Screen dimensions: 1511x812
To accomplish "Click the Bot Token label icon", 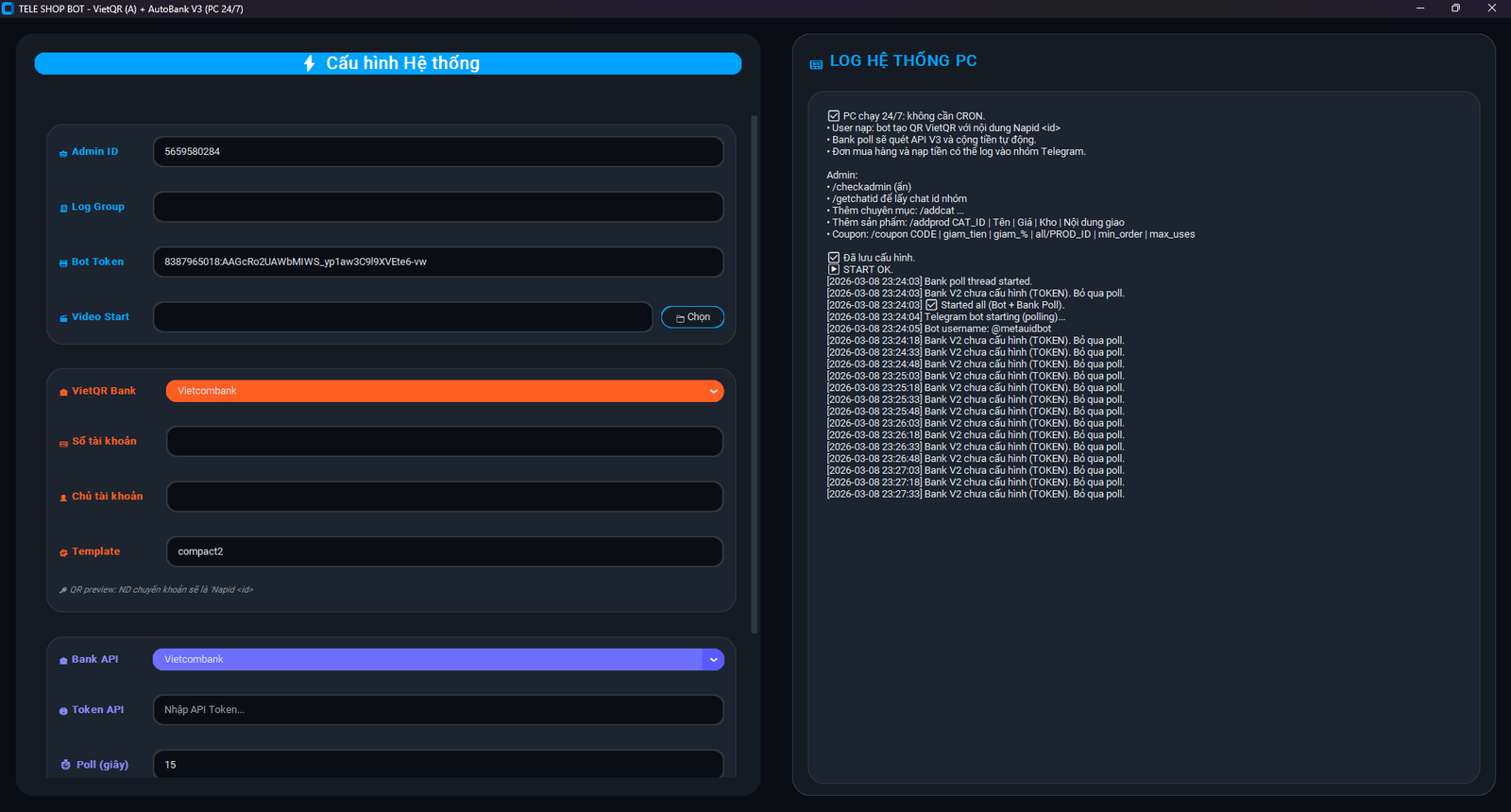I will point(63,263).
